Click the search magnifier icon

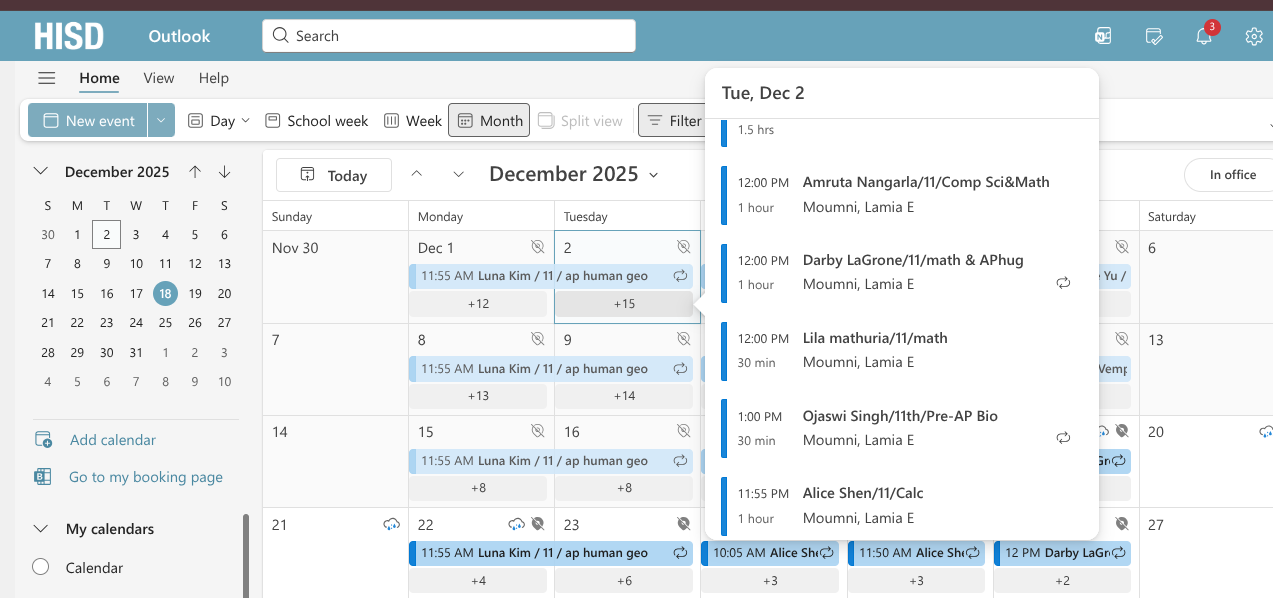(x=281, y=36)
